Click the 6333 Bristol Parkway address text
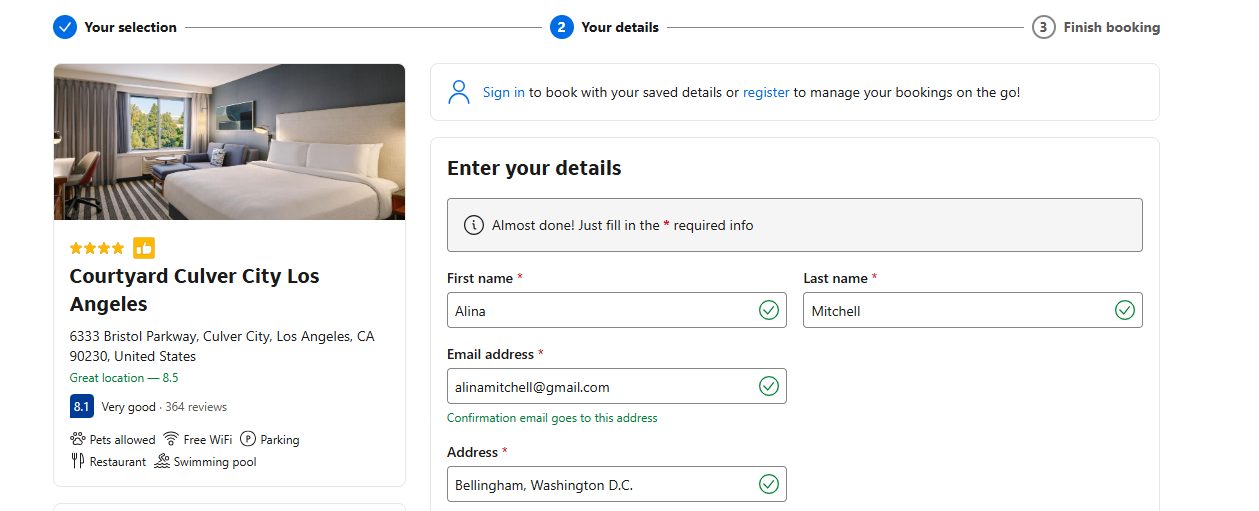1259x511 pixels. coord(222,346)
